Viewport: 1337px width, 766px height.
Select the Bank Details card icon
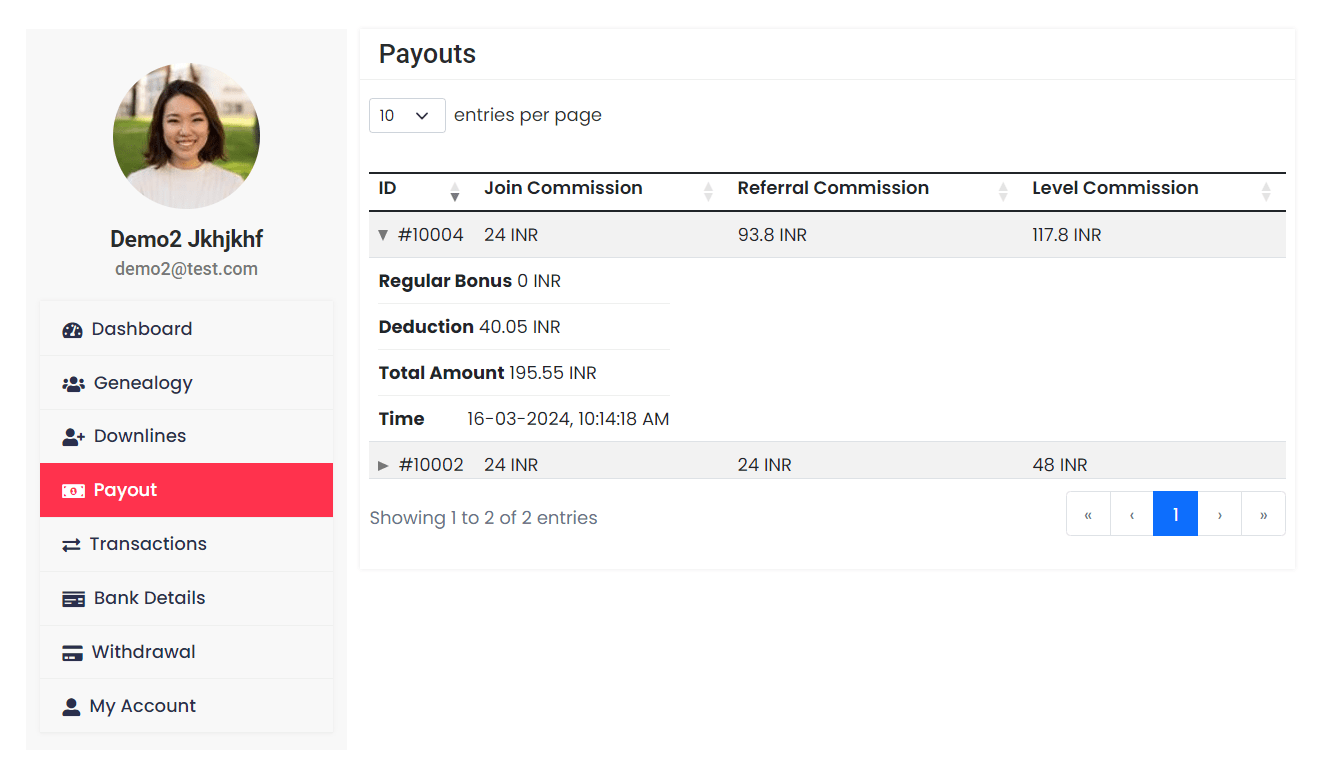[x=72, y=597]
